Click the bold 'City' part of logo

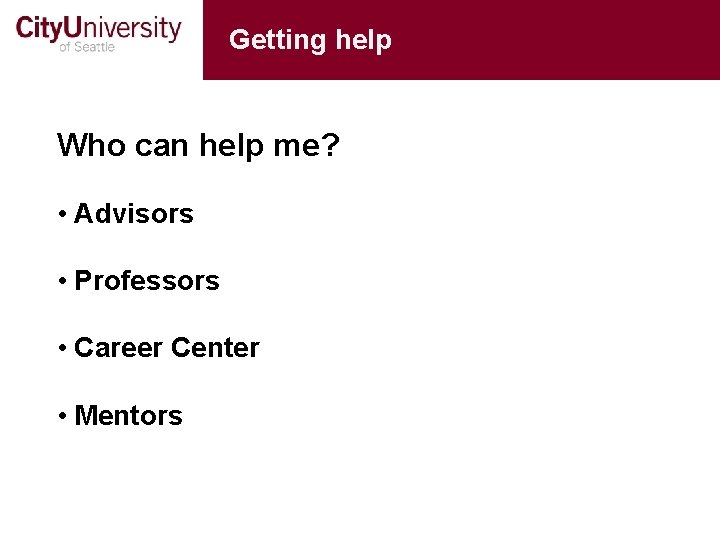click(x=40, y=28)
